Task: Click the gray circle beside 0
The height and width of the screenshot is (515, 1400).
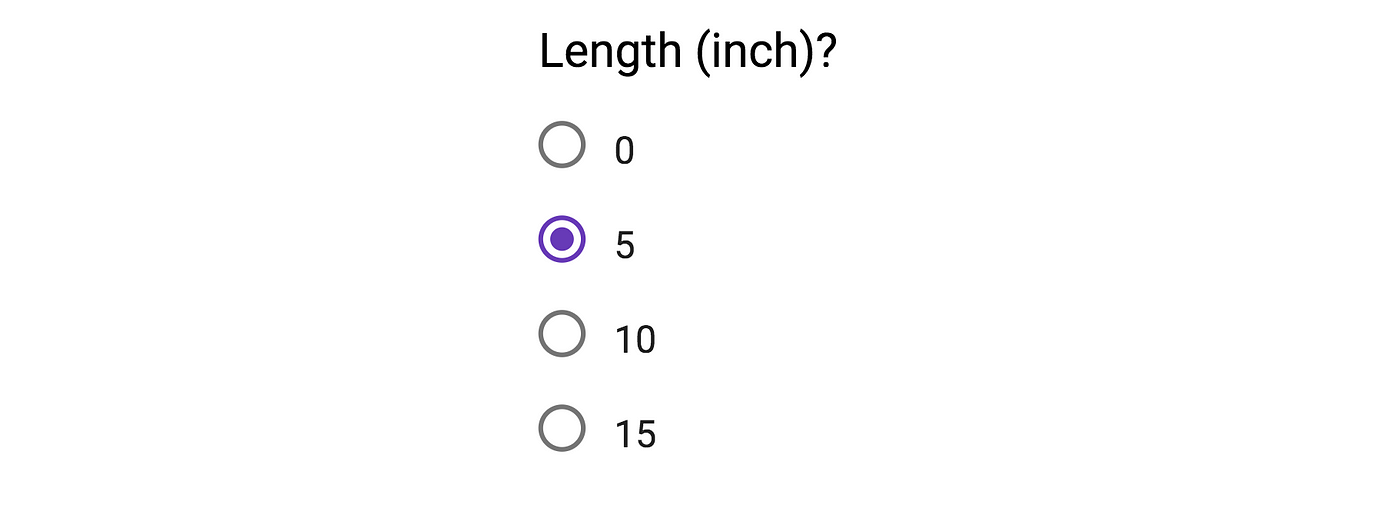Action: [x=561, y=145]
